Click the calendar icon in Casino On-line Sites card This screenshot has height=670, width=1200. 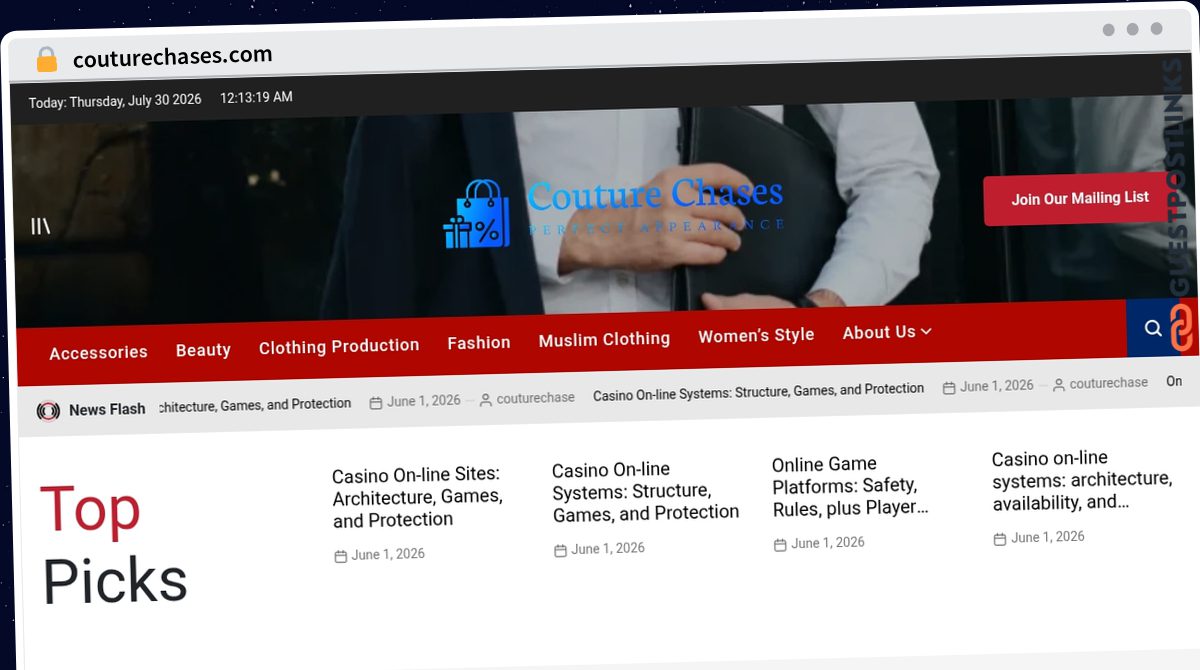340,556
